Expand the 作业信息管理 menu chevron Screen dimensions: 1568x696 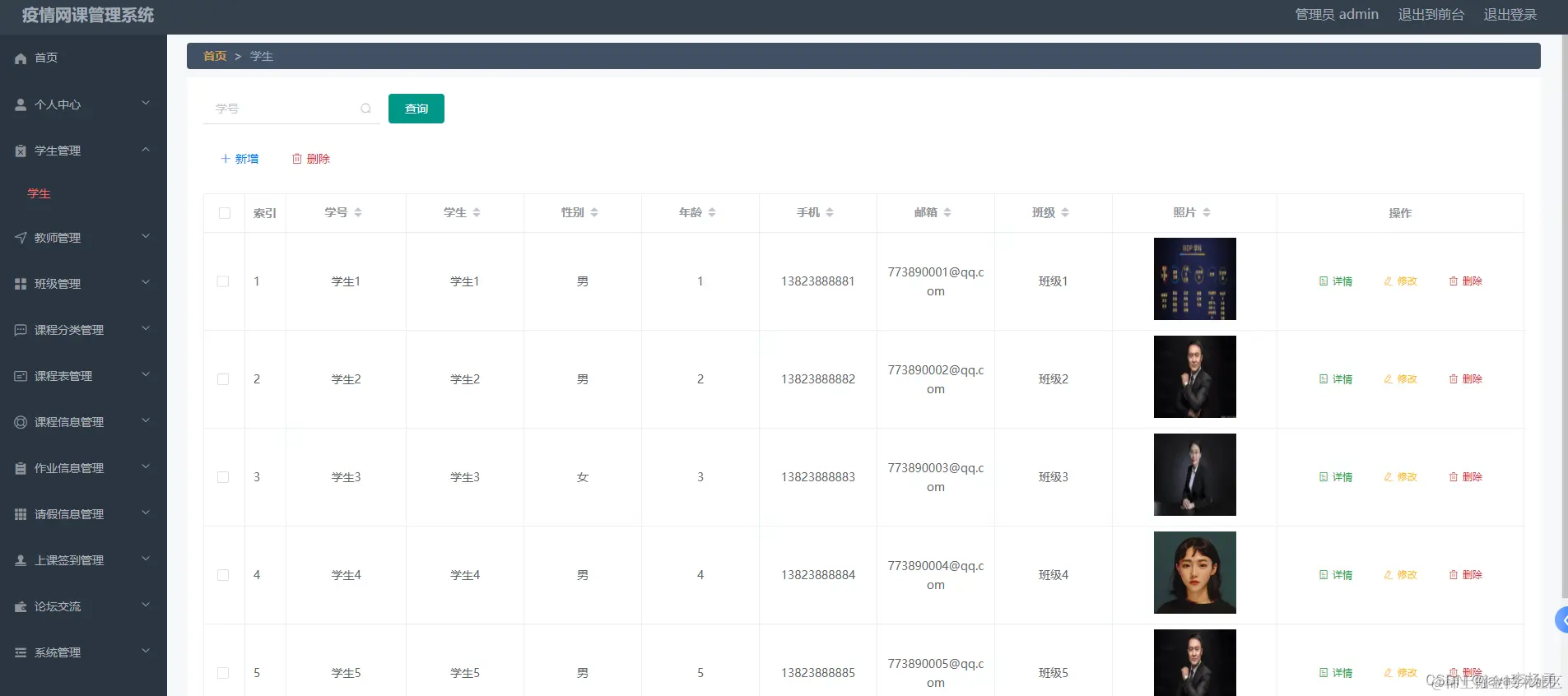pyautogui.click(x=146, y=466)
